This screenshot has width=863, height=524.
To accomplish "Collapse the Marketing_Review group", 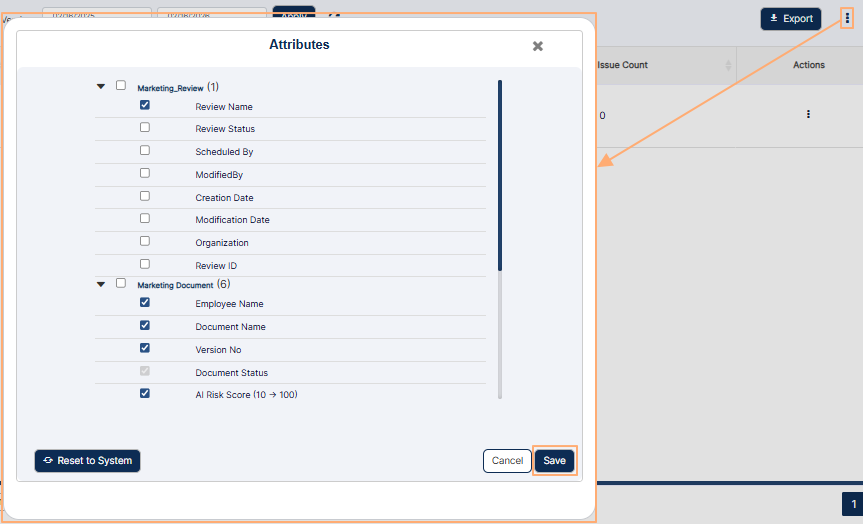I will (101, 86).
